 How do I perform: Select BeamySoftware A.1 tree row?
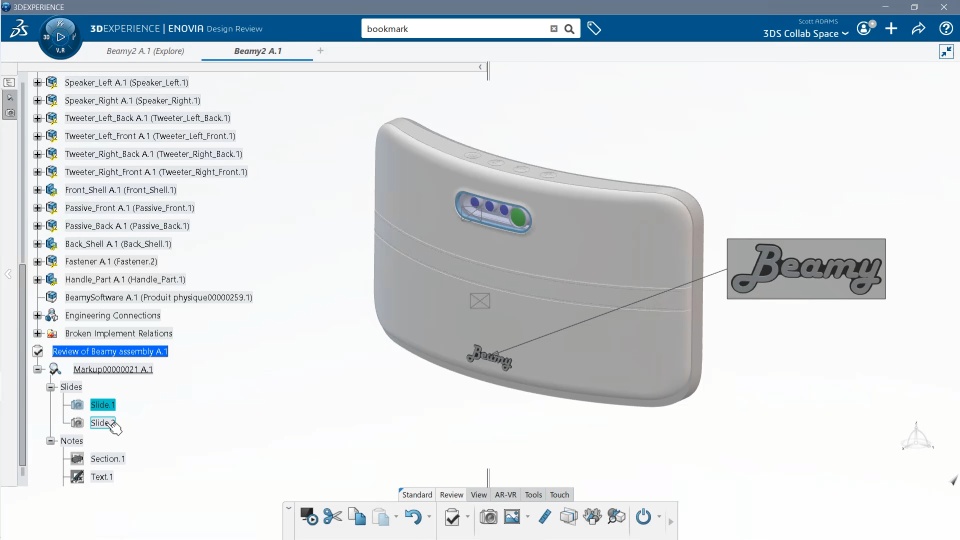pyautogui.click(x=159, y=298)
